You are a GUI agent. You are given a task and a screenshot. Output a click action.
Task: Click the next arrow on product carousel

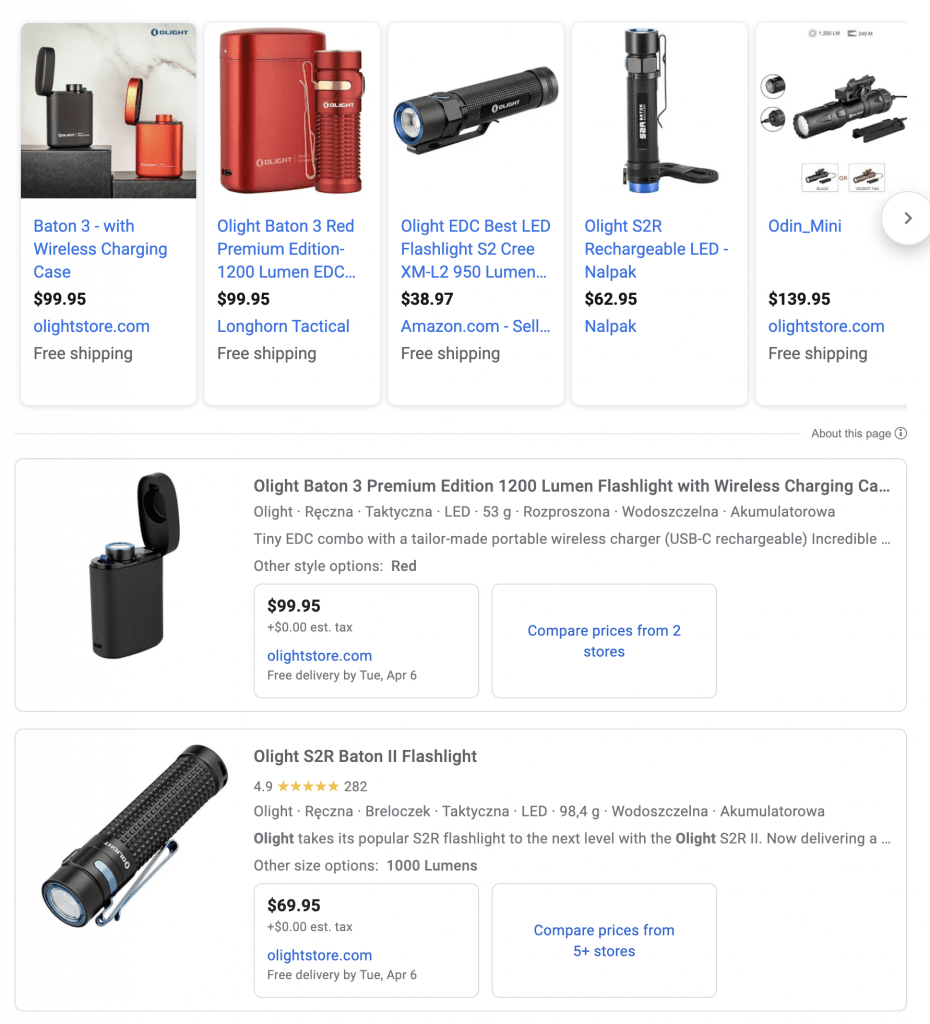pos(906,218)
